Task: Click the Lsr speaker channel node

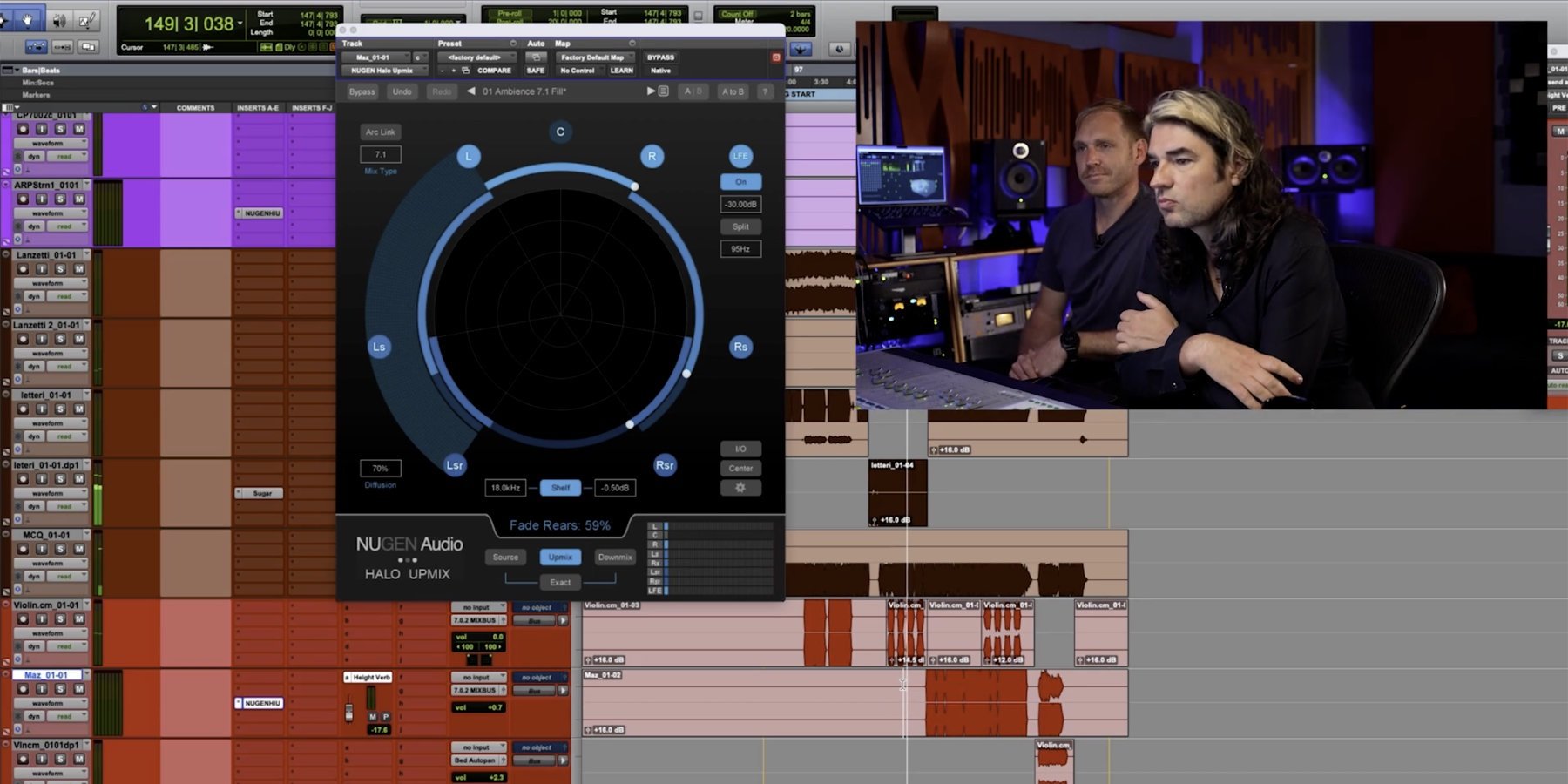Action: [455, 465]
